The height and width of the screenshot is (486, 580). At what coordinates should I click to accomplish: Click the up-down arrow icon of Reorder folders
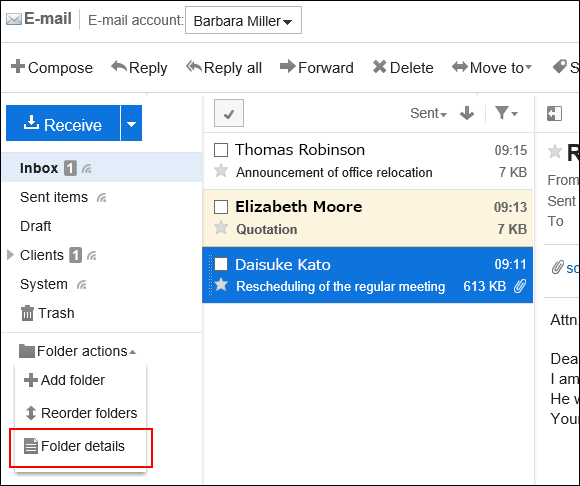[31, 413]
